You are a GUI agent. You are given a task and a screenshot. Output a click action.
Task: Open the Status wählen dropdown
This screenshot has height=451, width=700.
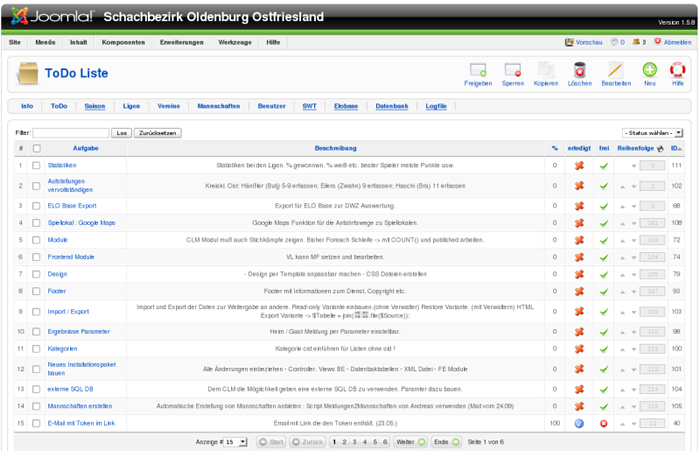(652, 132)
